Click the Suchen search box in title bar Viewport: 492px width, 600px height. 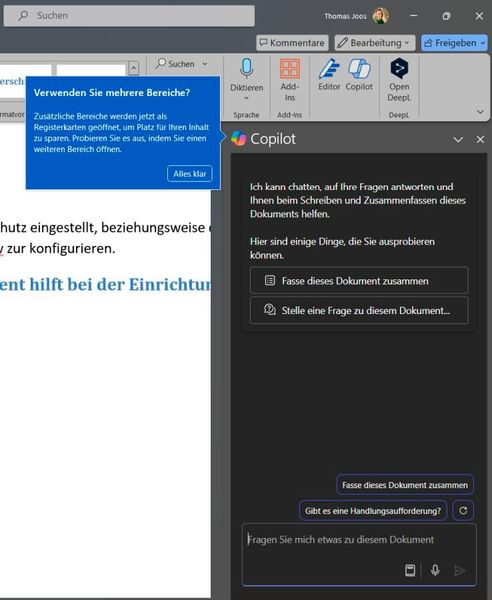click(129, 16)
